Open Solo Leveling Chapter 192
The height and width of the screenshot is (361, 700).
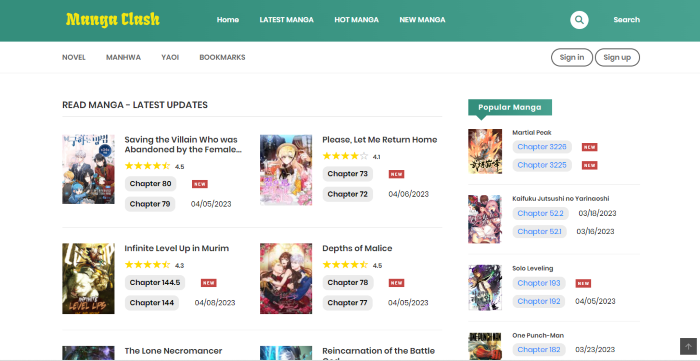click(539, 302)
